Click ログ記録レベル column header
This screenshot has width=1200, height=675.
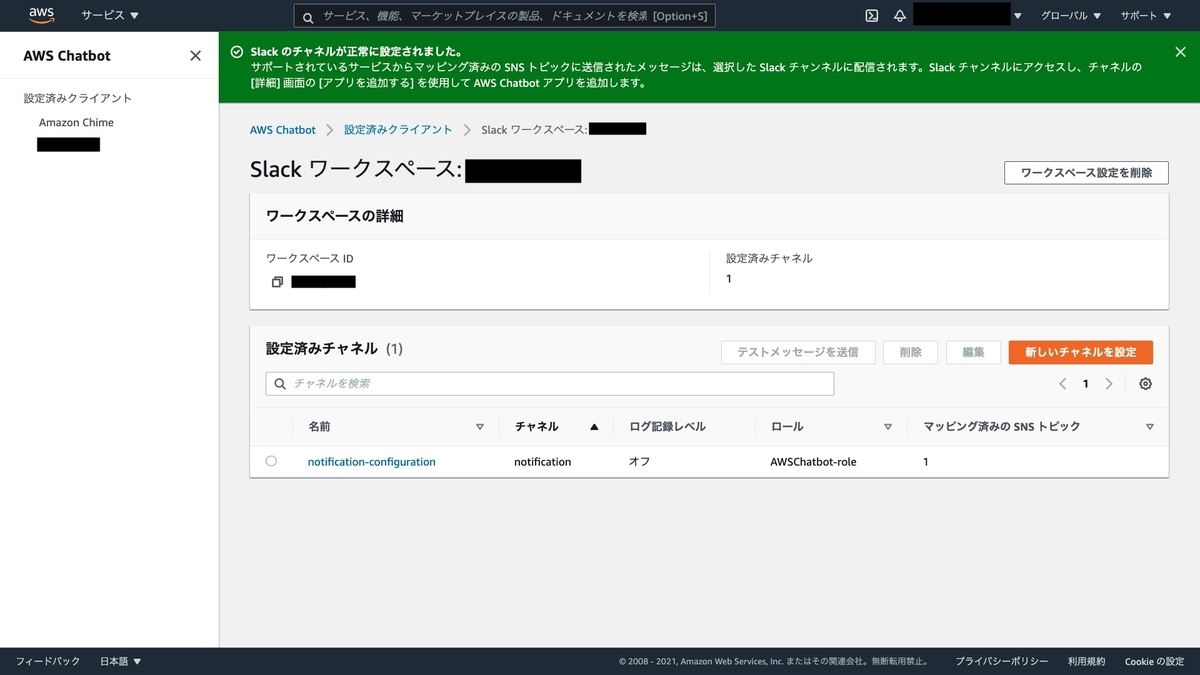pyautogui.click(x=667, y=426)
